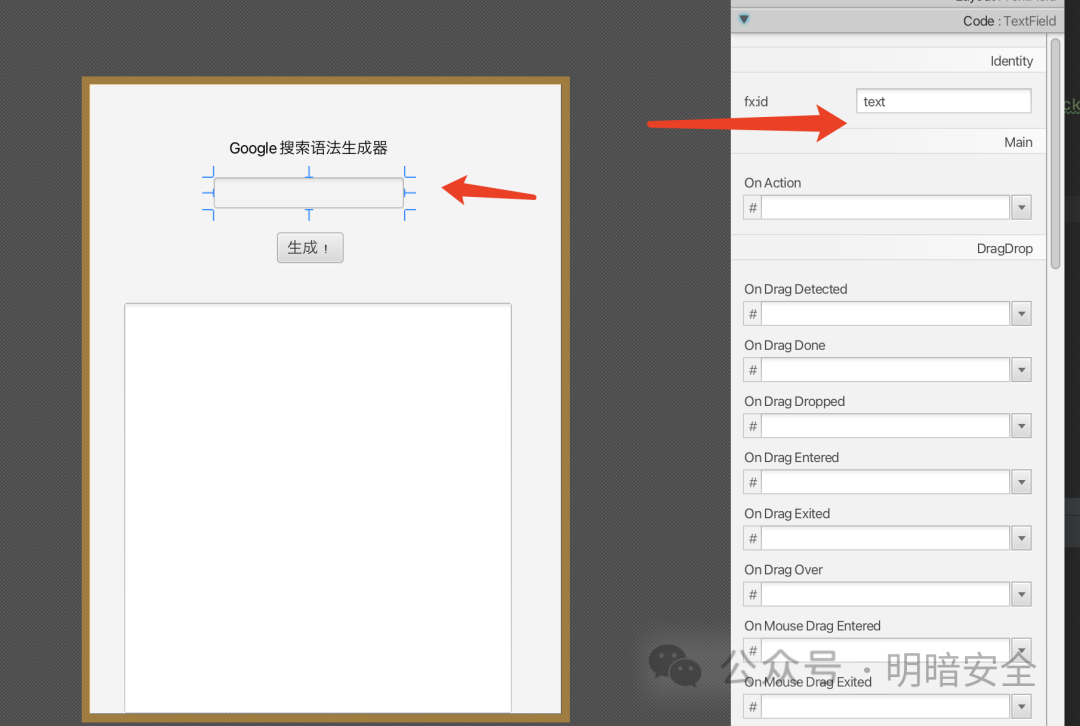The image size is (1080, 726).
Task: Open the On Action dropdown arrow
Action: (x=1021, y=207)
